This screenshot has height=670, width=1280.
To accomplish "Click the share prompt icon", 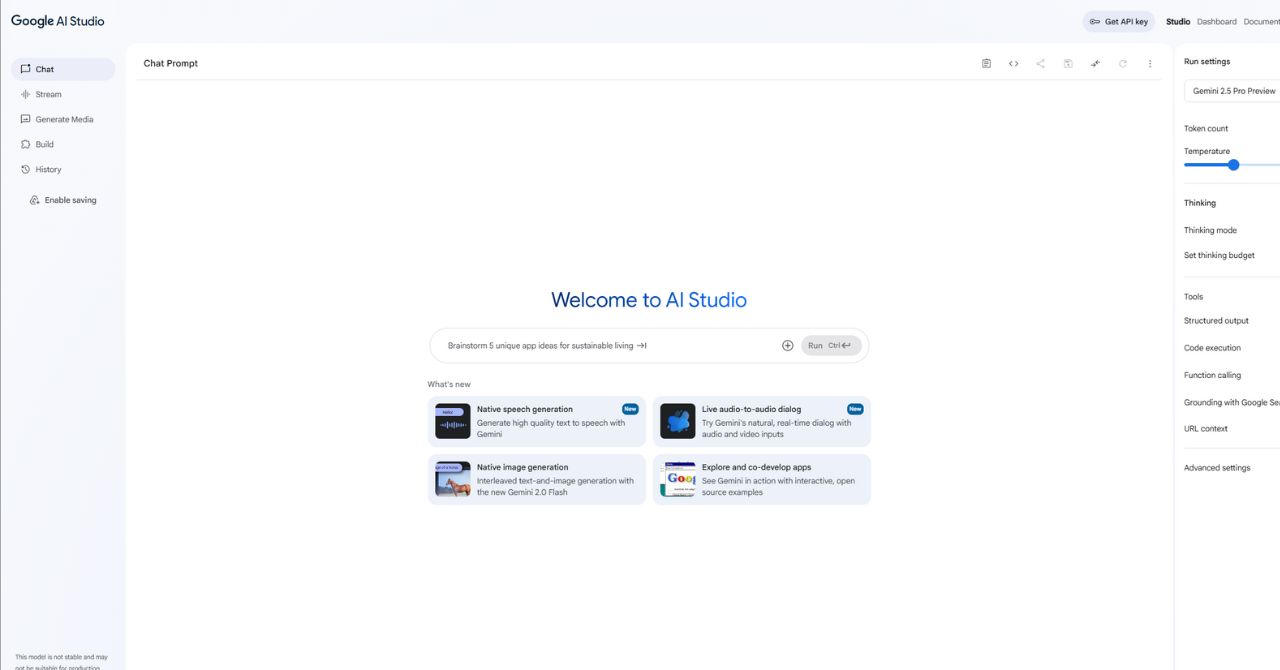I will 1040,64.
